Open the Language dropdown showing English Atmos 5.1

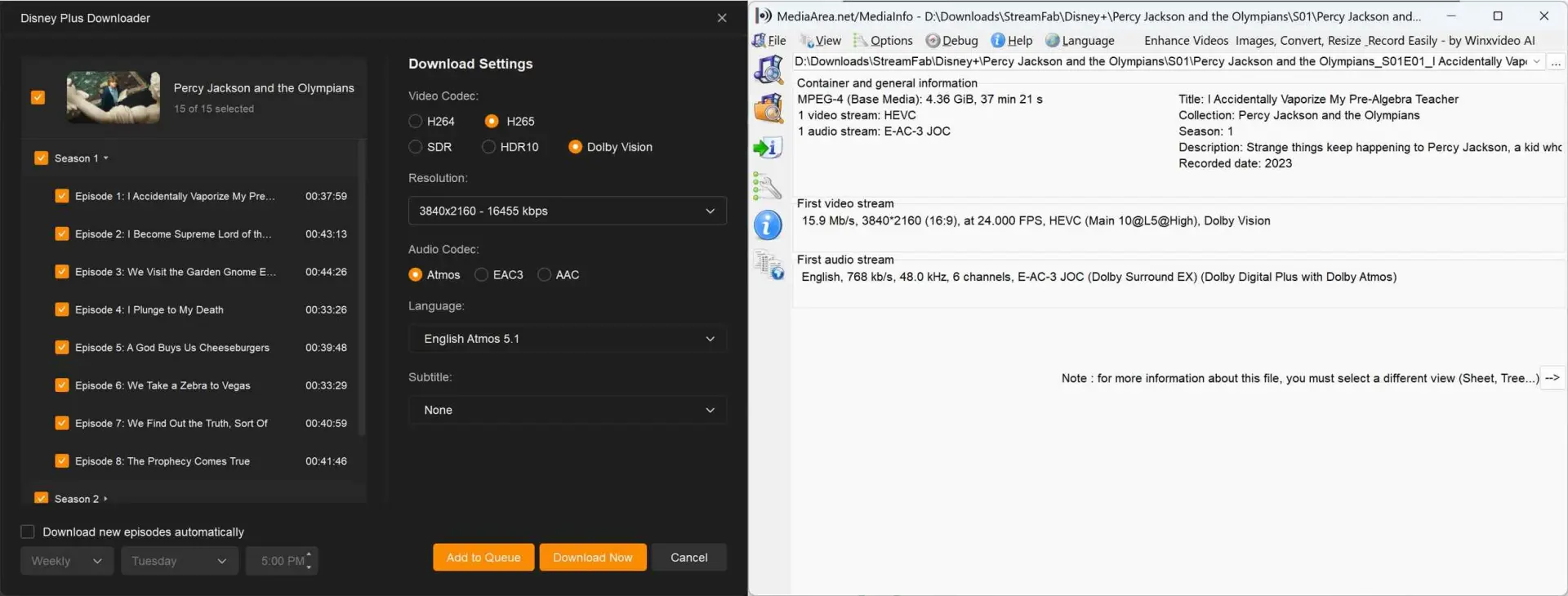click(567, 339)
